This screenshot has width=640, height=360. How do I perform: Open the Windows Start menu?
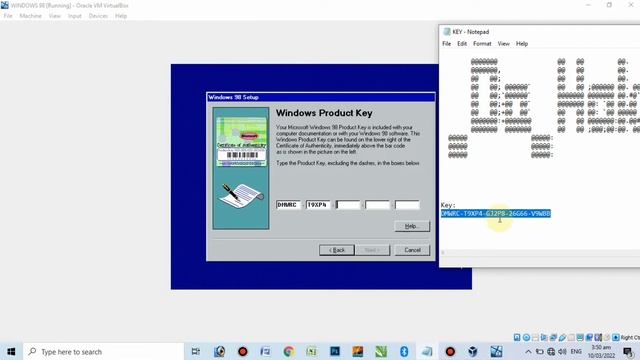point(11,351)
